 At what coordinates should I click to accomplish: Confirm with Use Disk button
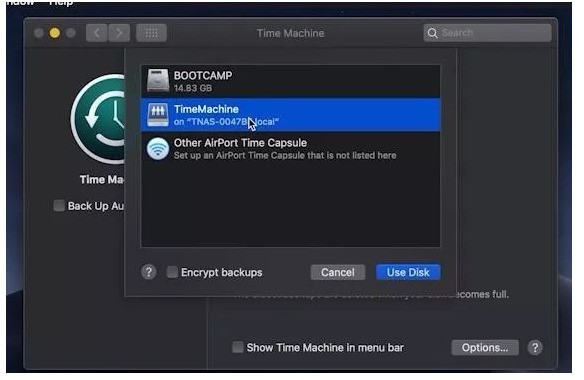(x=408, y=272)
